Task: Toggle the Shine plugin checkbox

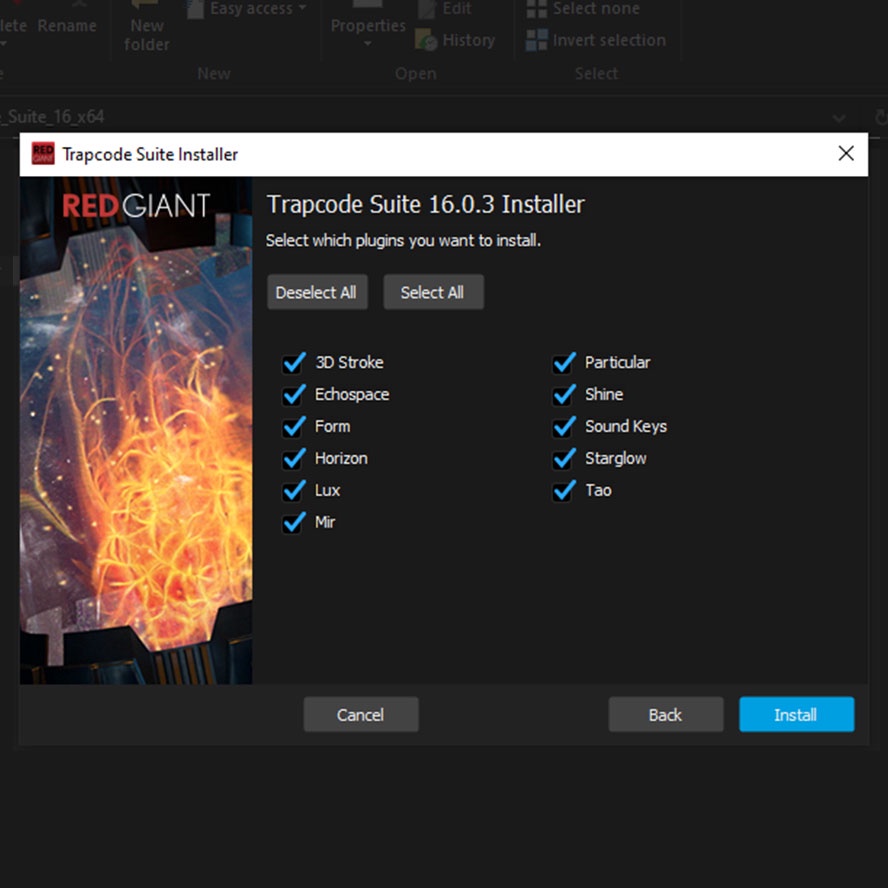Action: (564, 395)
